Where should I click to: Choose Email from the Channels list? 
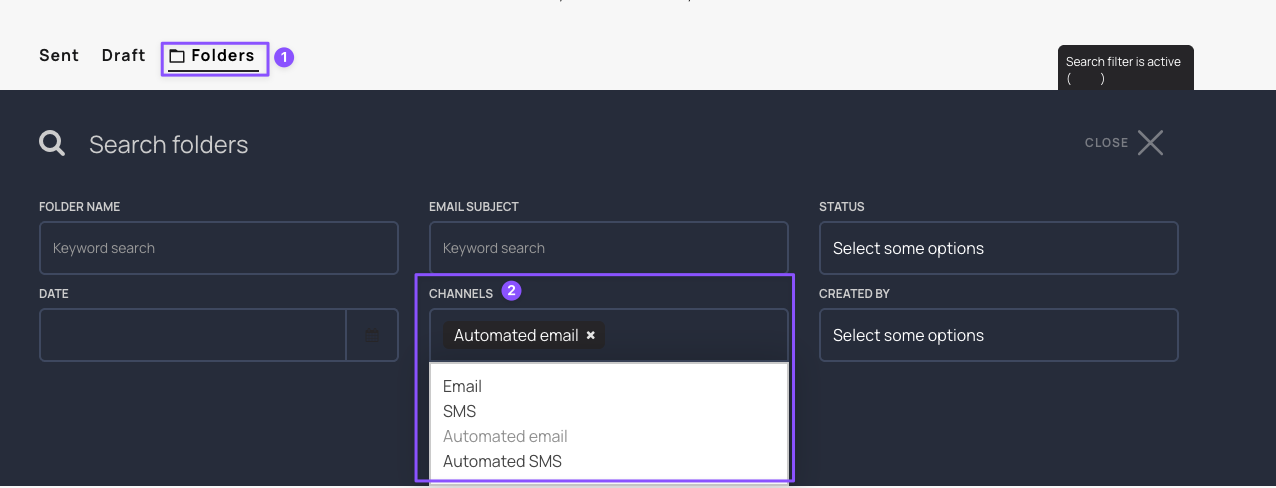tap(462, 386)
